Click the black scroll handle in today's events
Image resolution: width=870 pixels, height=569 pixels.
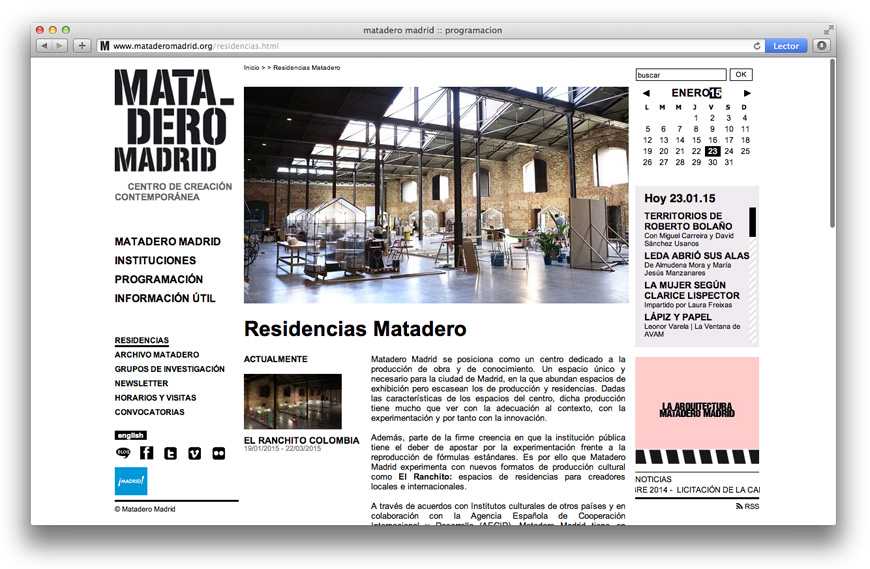[x=752, y=222]
